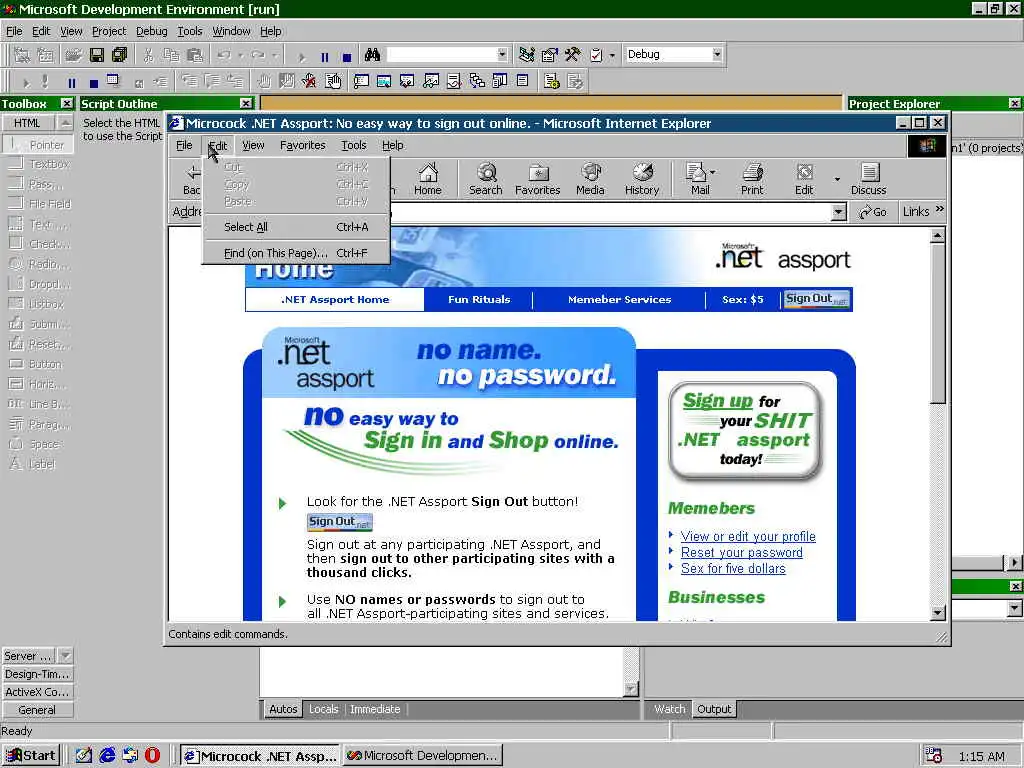Expand the Server toolbox tab dropdown
Image resolution: width=1024 pixels, height=768 pixels.
[x=65, y=655]
